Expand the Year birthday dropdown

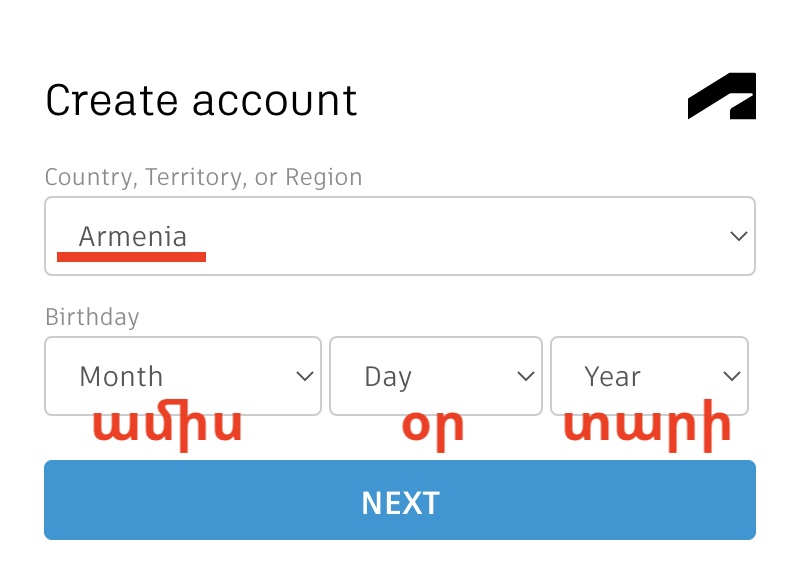click(649, 376)
